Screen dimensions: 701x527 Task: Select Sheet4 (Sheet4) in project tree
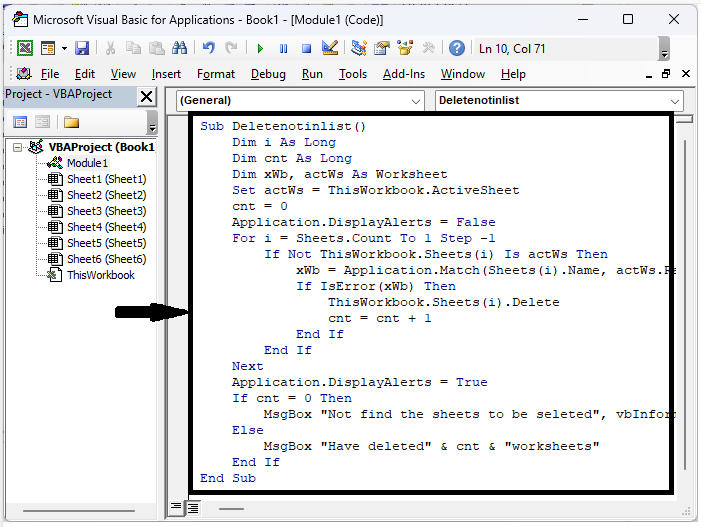click(106, 227)
